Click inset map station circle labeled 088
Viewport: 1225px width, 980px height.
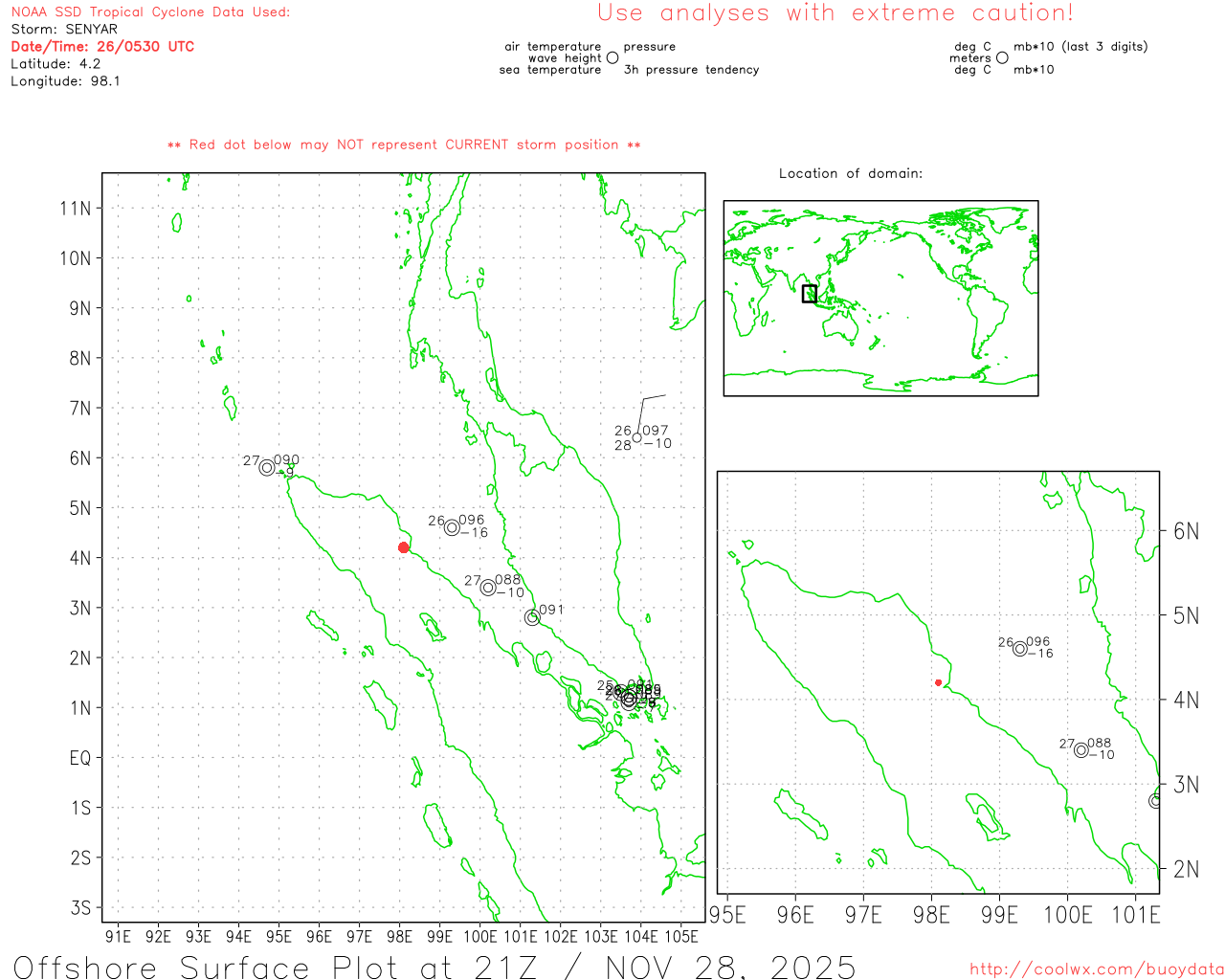pyautogui.click(x=1081, y=750)
